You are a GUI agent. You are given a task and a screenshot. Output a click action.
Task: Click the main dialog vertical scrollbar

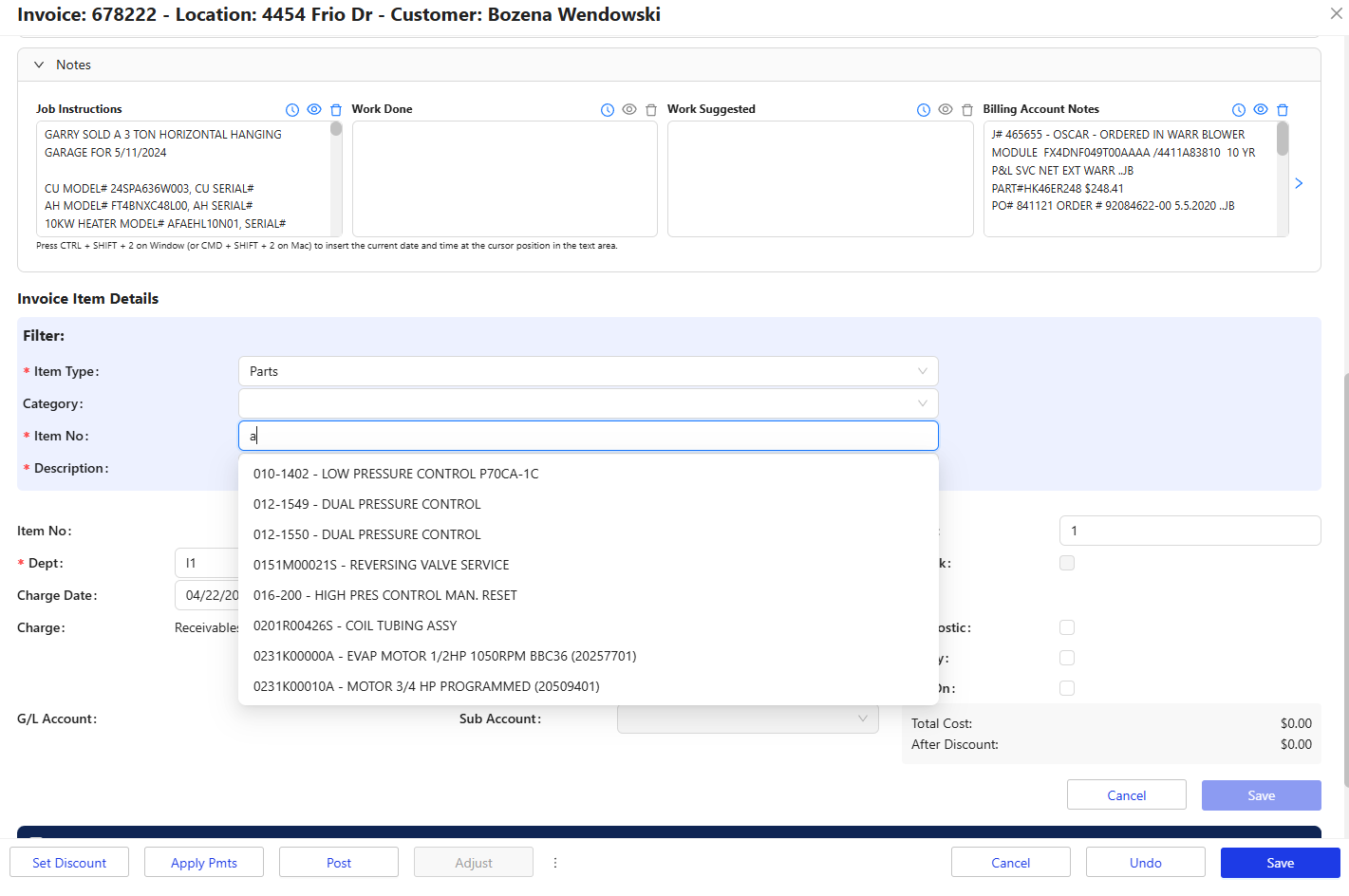1344,579
